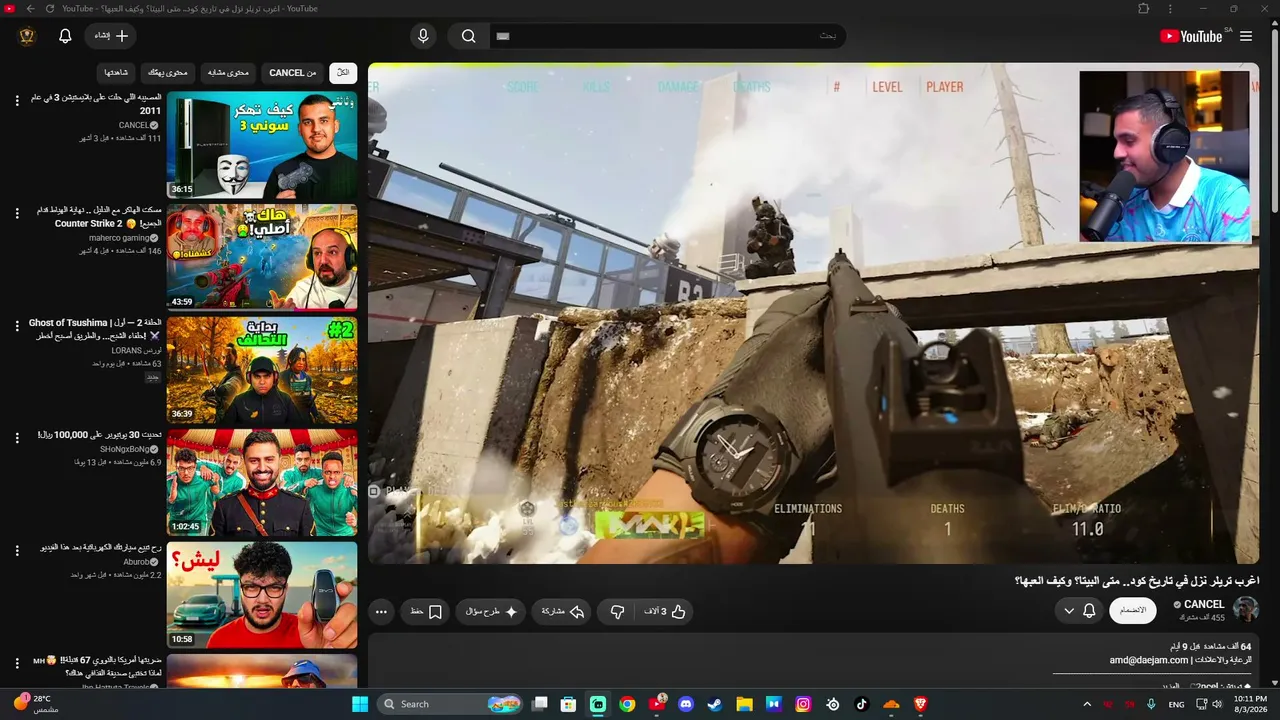Screen dimensions: 1280x720
Task: Open options for Aburob video
Action: (17, 550)
